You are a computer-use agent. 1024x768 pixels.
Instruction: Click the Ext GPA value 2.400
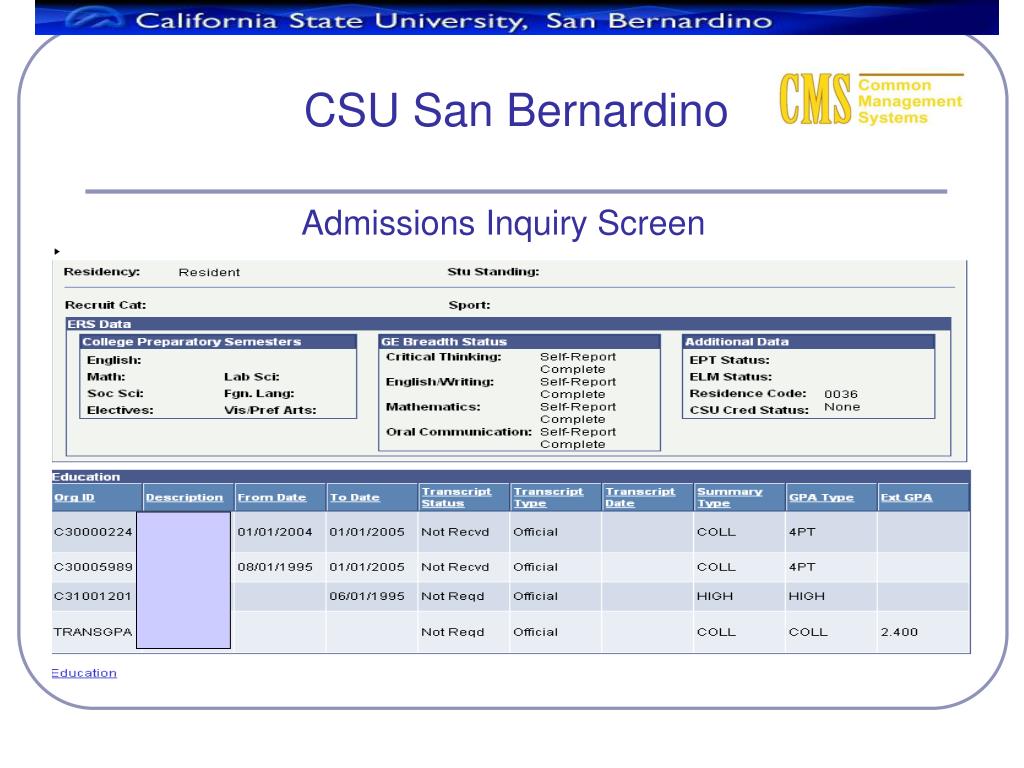click(899, 632)
